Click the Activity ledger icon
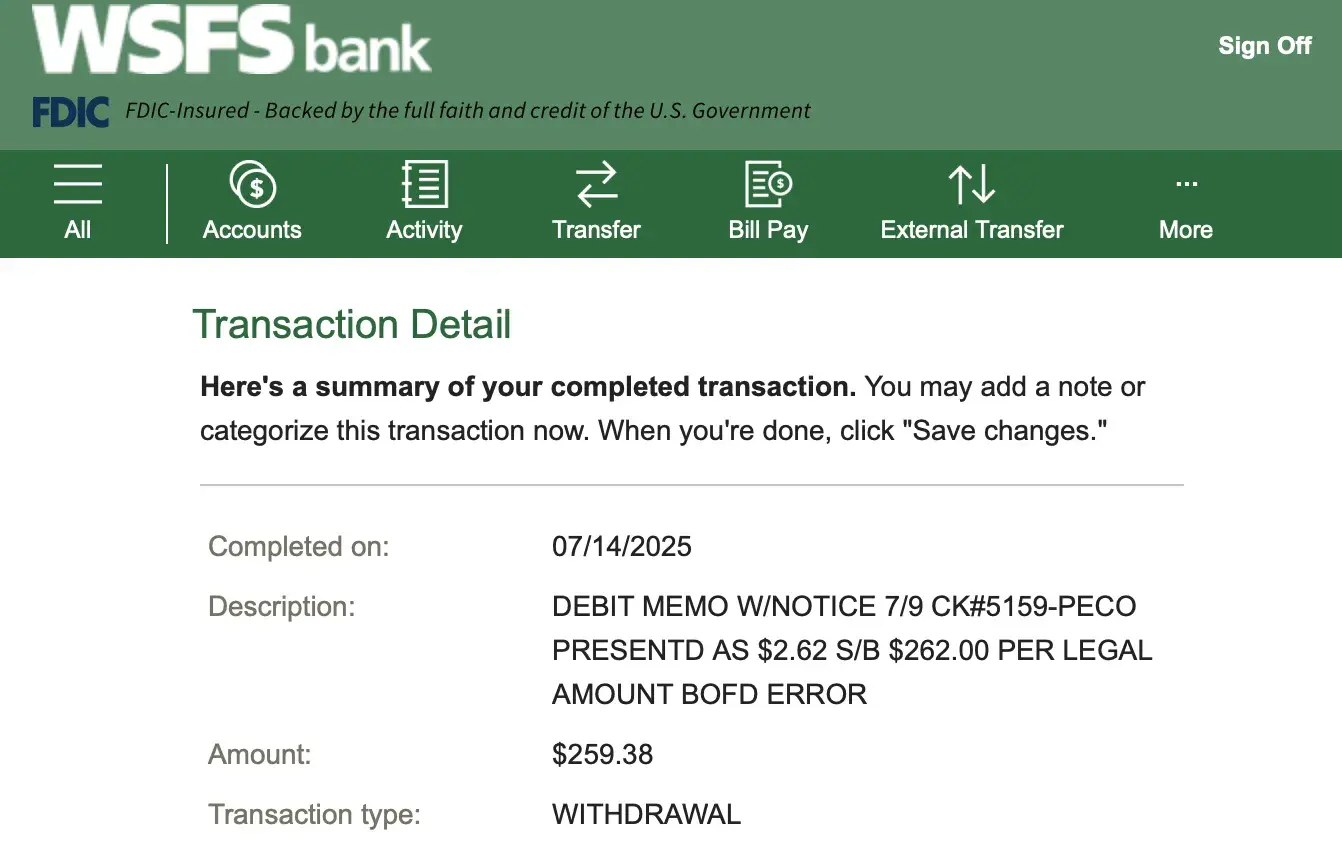Viewport: 1342px width, 844px height. [x=424, y=185]
